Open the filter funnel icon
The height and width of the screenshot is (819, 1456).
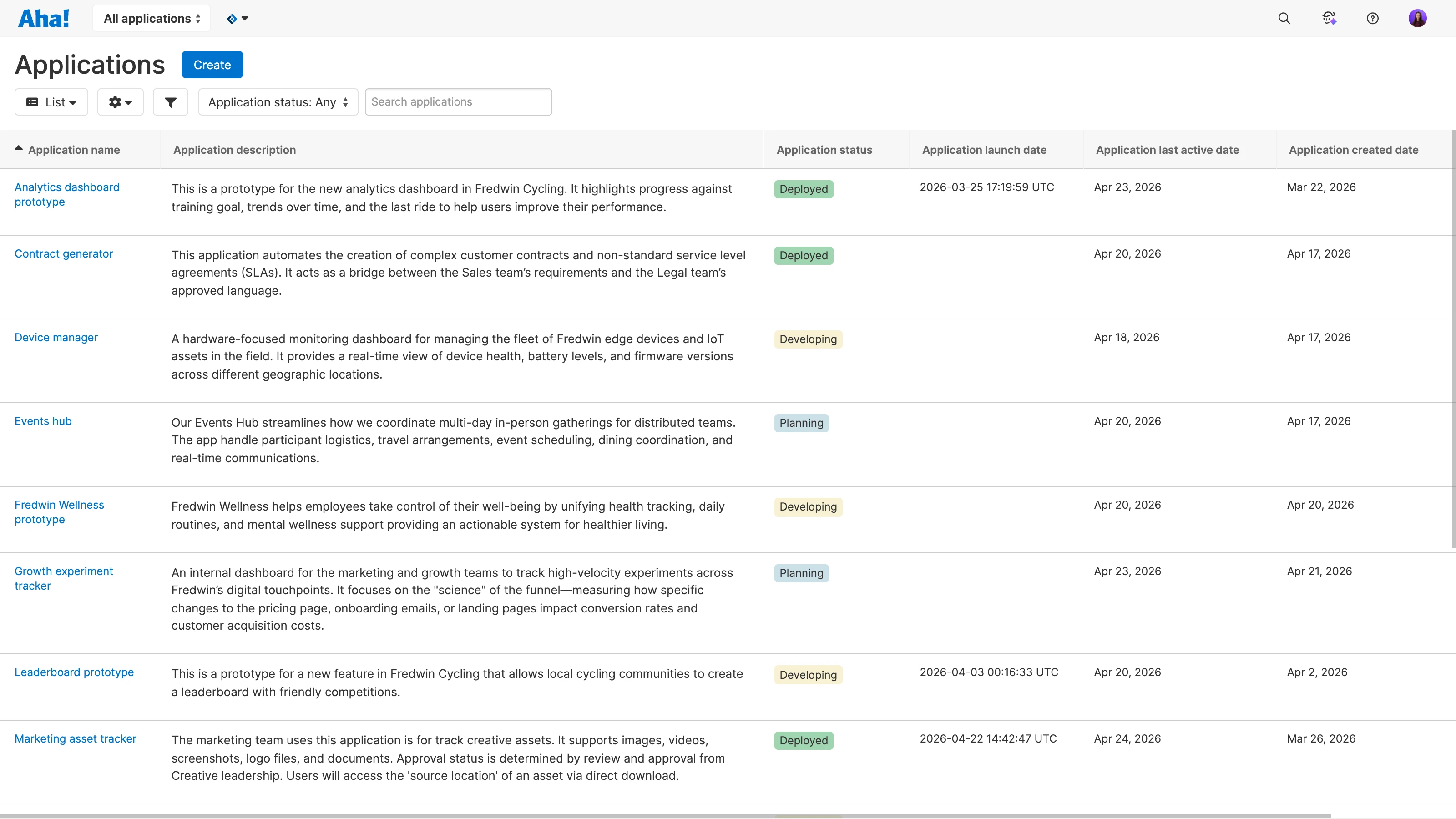pyautogui.click(x=170, y=102)
